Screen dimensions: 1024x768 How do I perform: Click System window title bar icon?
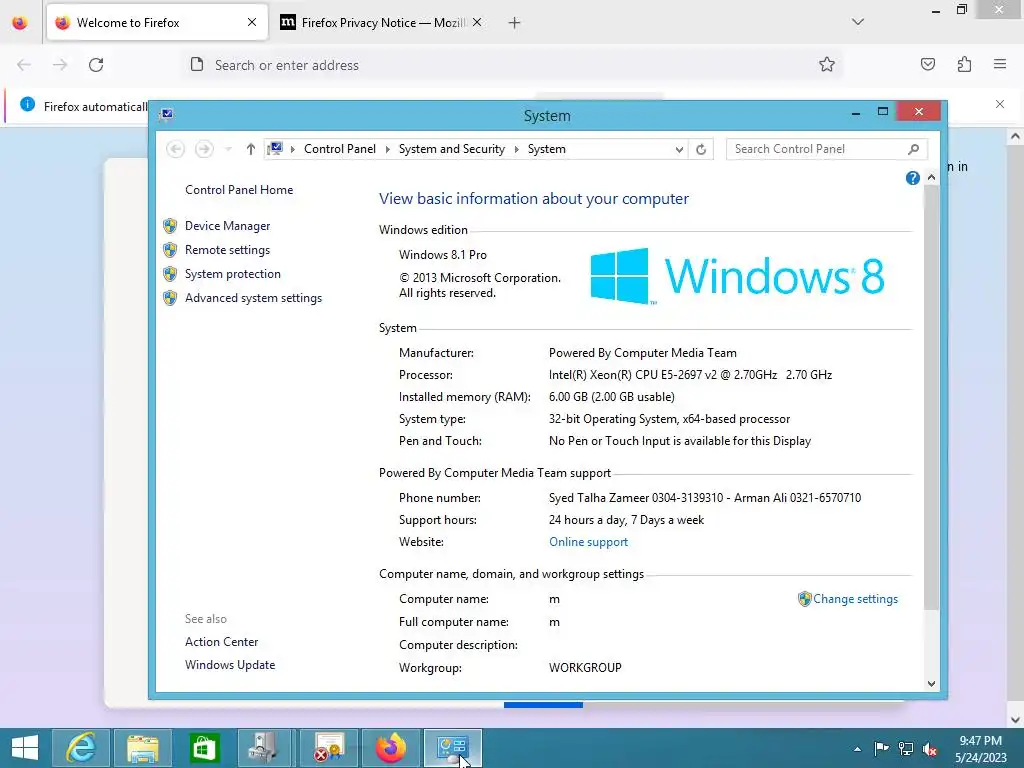point(167,115)
